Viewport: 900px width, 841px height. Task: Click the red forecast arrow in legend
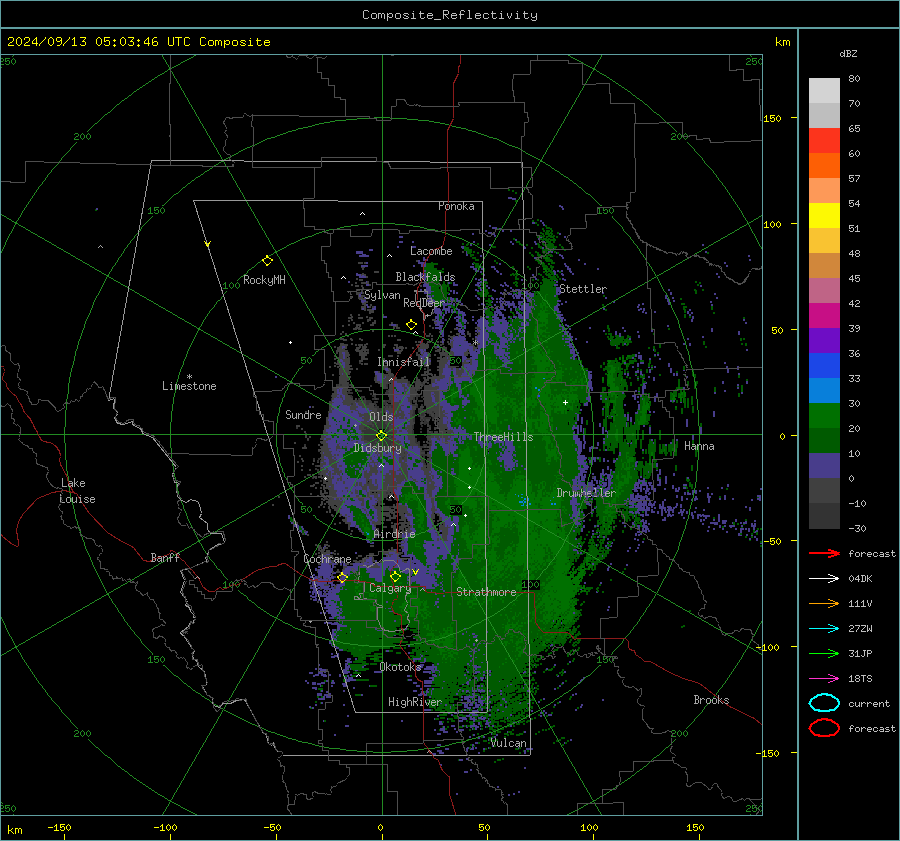pos(824,553)
